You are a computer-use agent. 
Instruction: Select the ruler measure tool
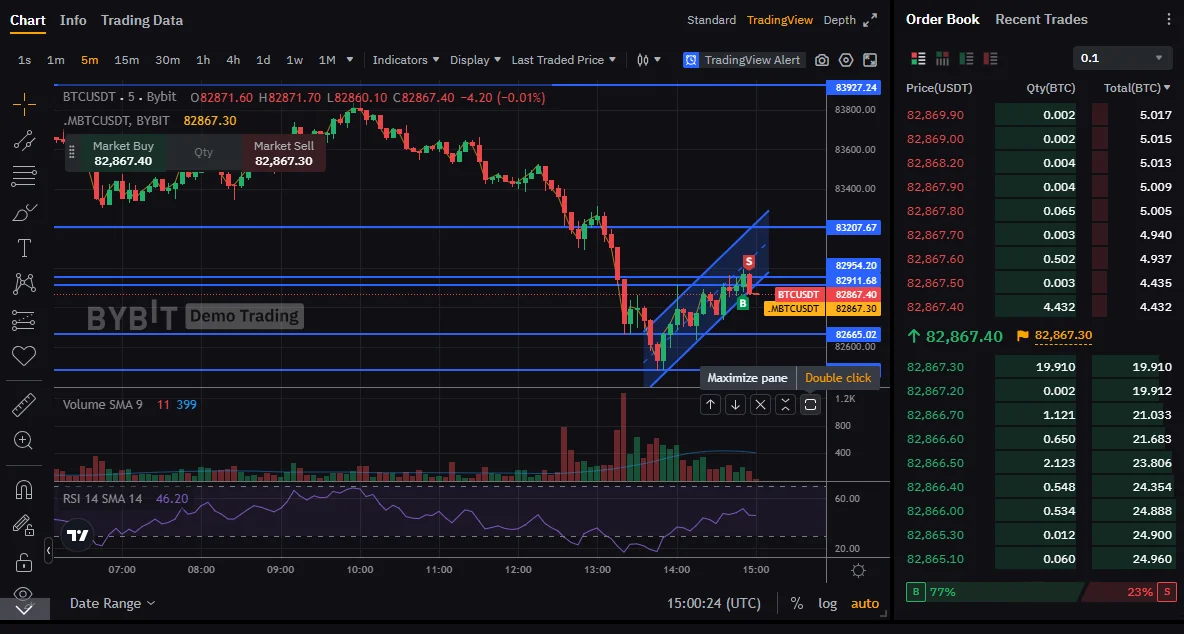point(24,405)
